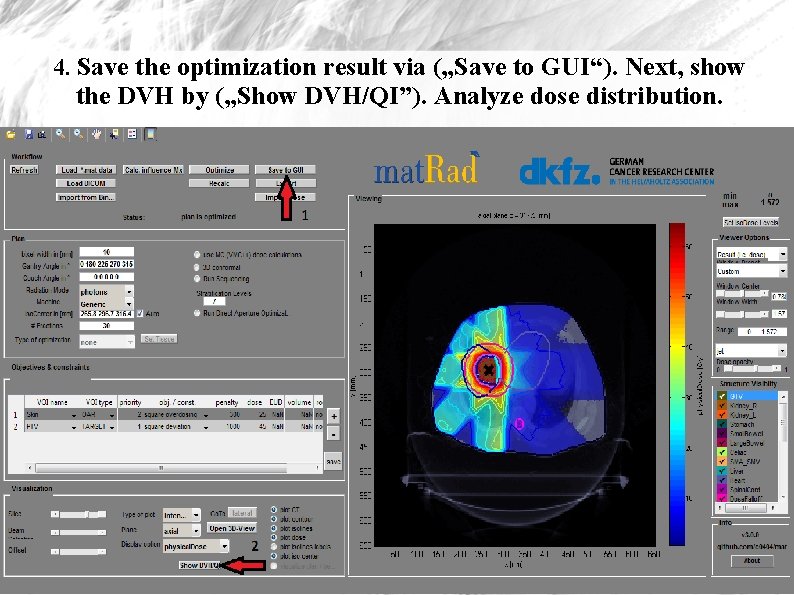This screenshot has width=794, height=595.
Task: Click the Slice slider in Visualization panel
Action: (x=78, y=514)
